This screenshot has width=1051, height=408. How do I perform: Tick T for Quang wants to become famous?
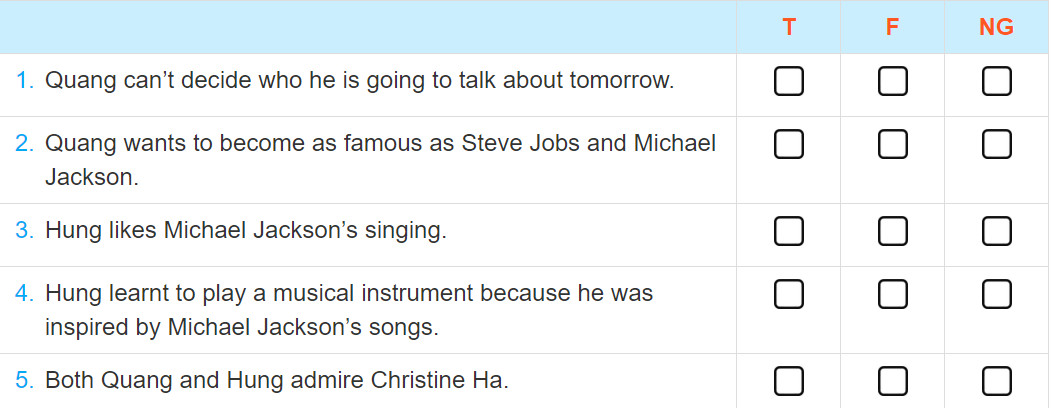point(788,144)
